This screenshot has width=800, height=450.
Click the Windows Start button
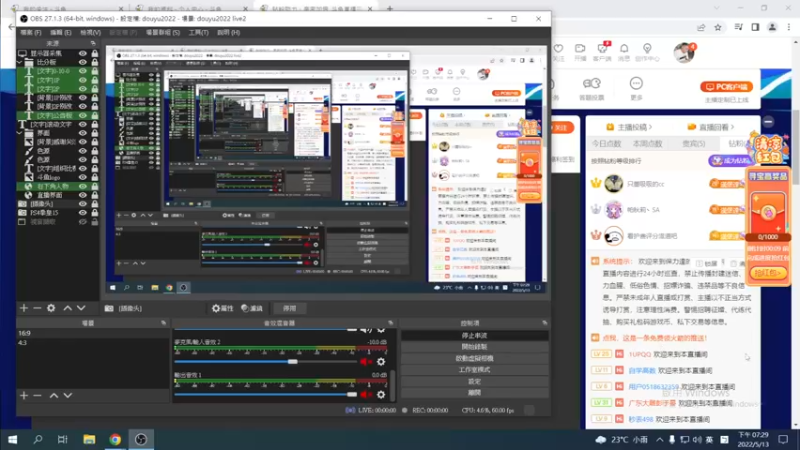(13, 439)
